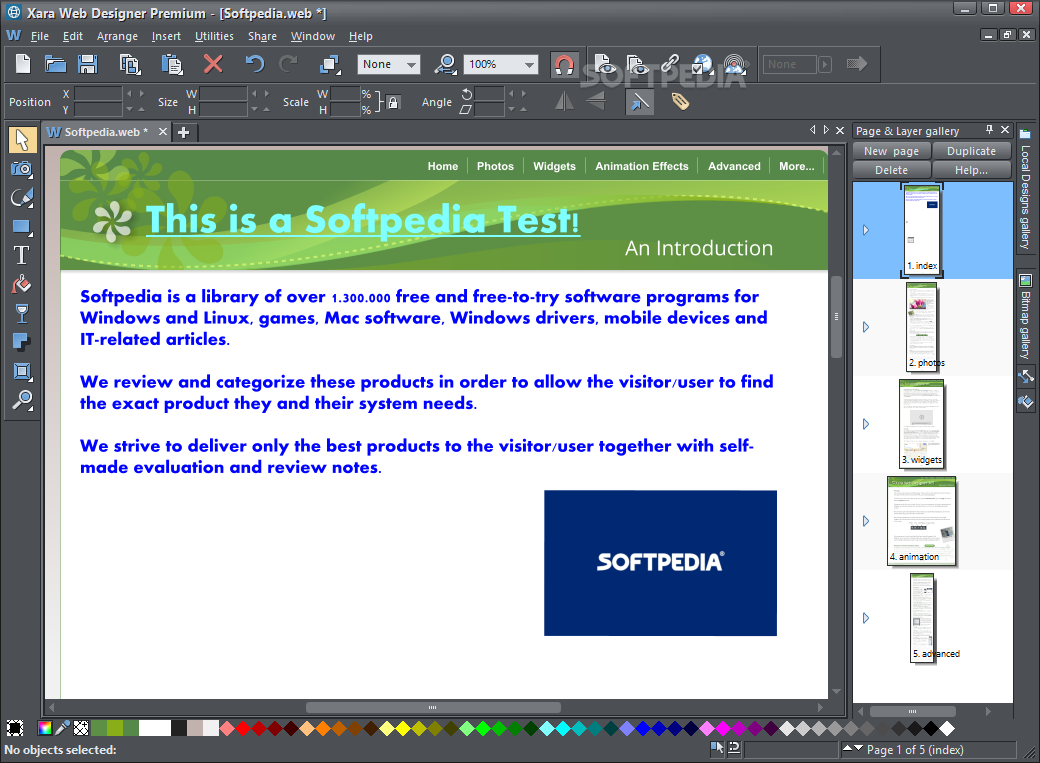Click the New page button
The width and height of the screenshot is (1040, 763).
(891, 151)
